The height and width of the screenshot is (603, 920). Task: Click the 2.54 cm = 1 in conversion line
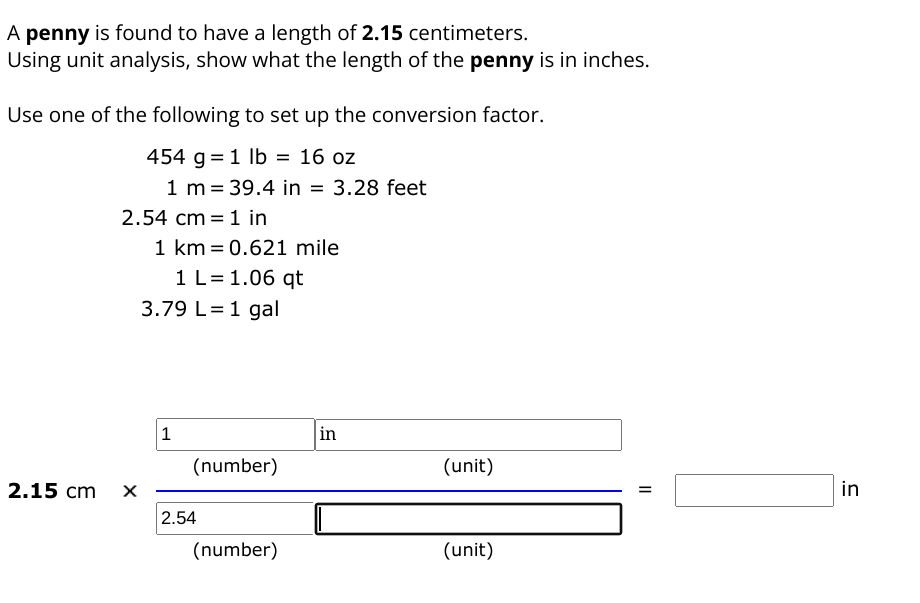(x=196, y=217)
